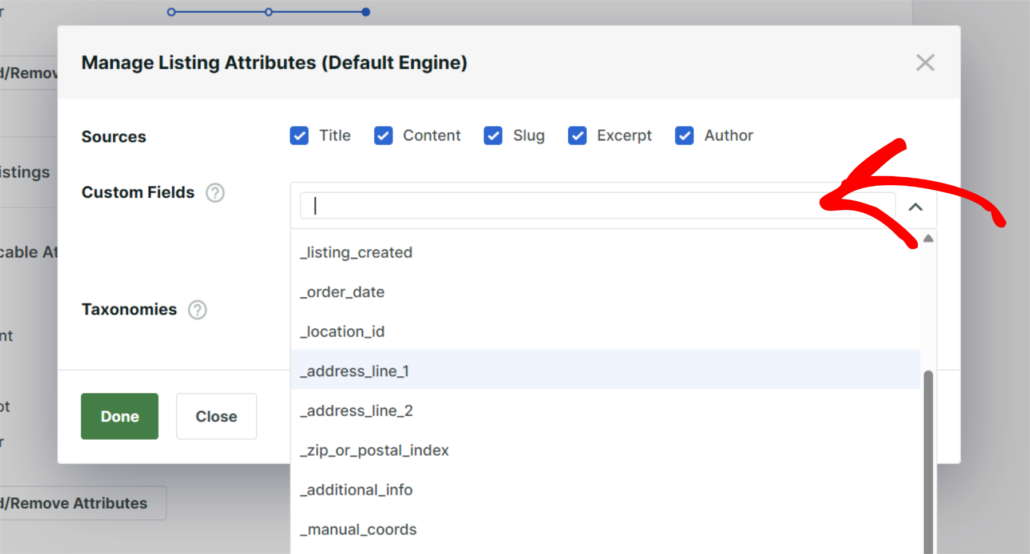Click the green Done button
1030x554 pixels.
click(x=120, y=416)
